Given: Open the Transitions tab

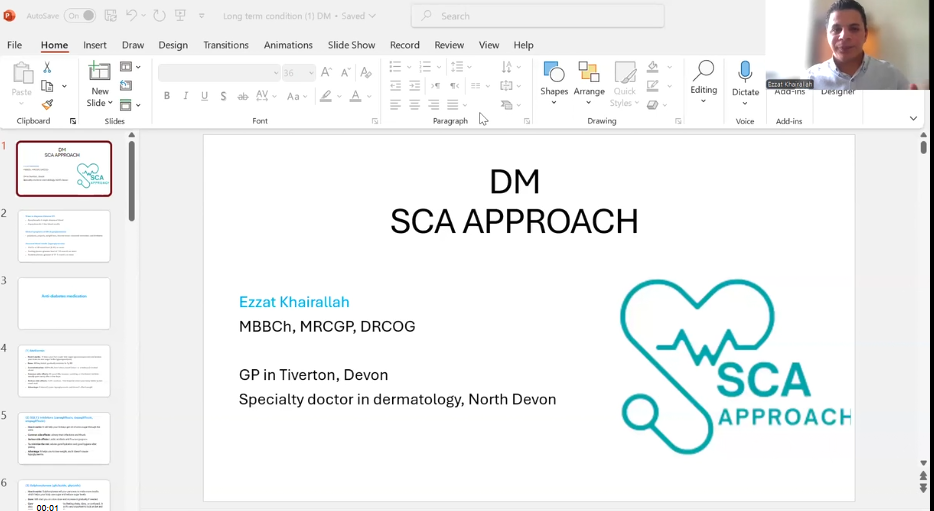Looking at the screenshot, I should tap(225, 45).
